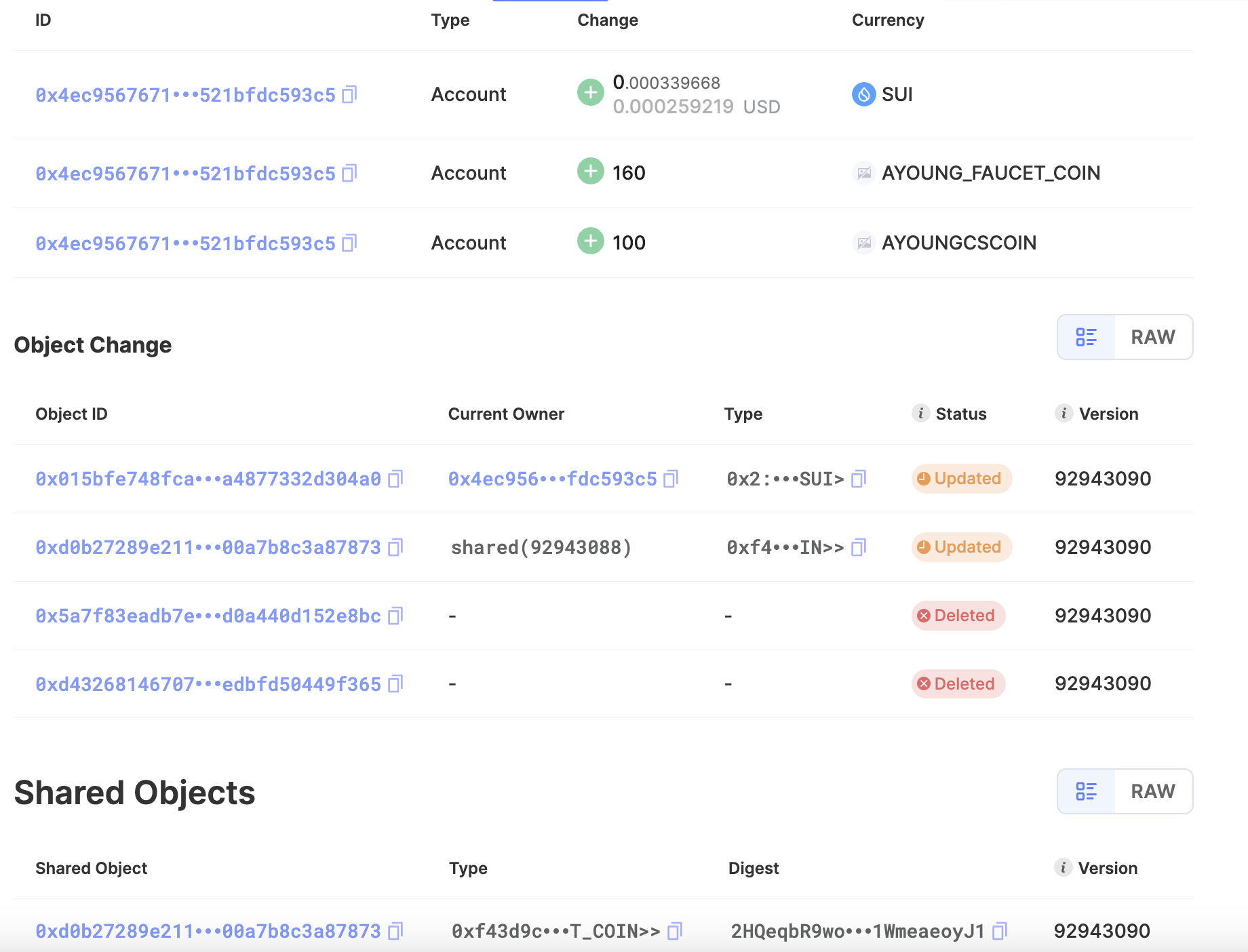Open object 0xd43268146707•••edbfd50449f365
The image size is (1248, 952).
point(208,684)
